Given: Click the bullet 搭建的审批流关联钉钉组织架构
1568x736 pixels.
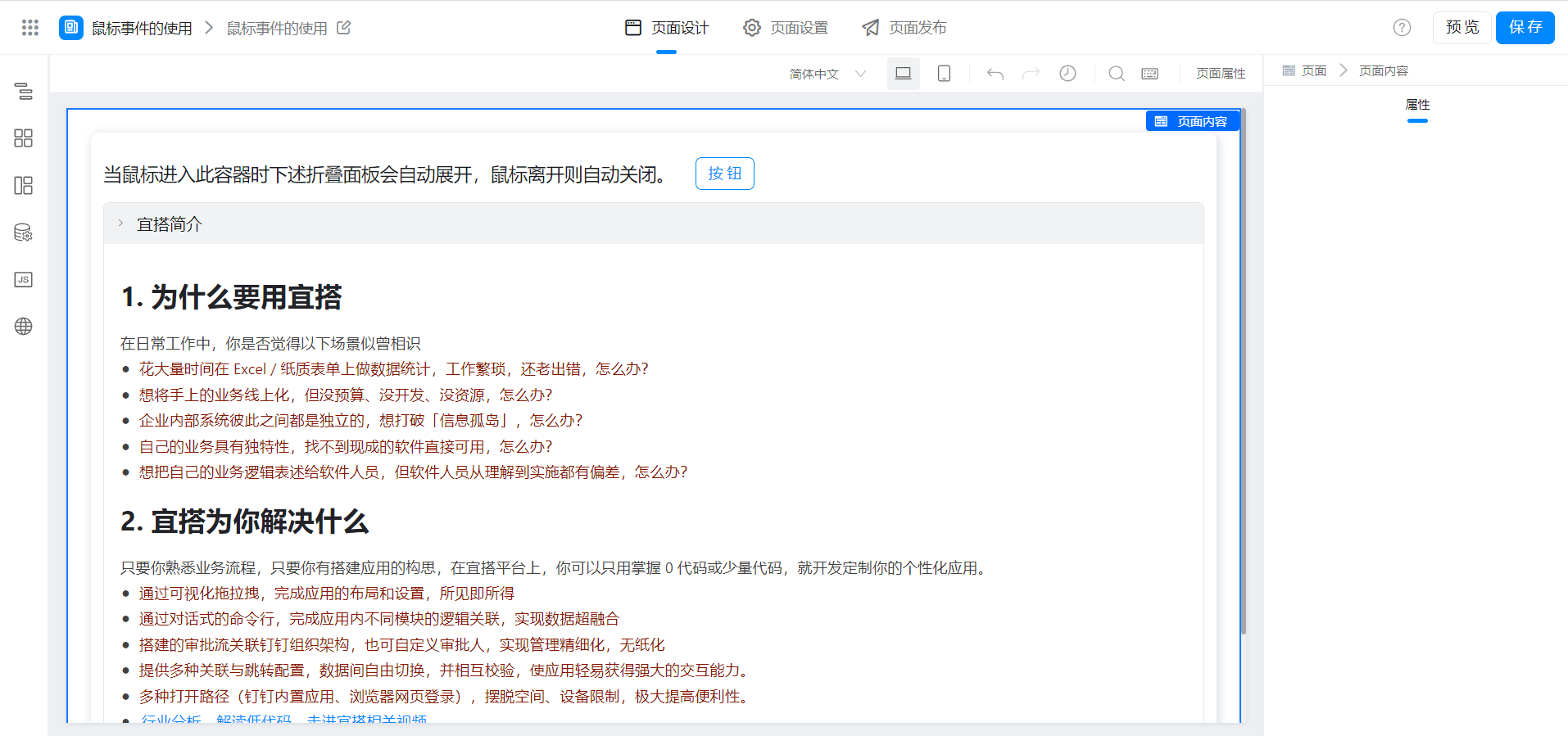Looking at the screenshot, I should click(x=401, y=645).
